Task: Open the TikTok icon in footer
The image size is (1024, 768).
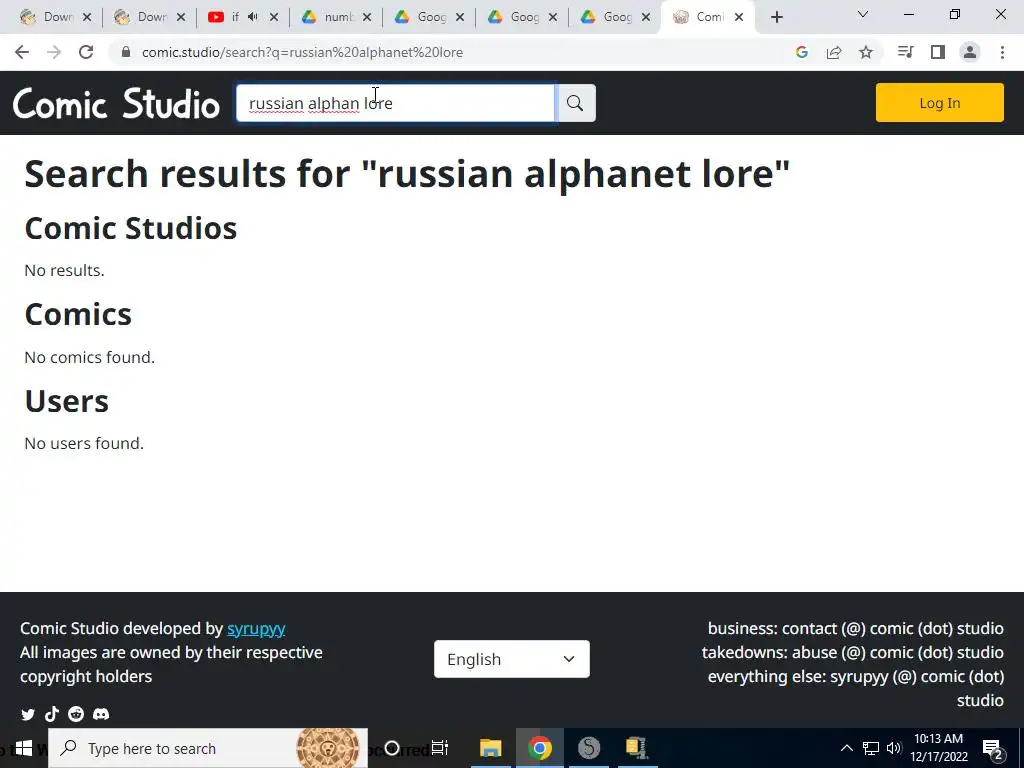Action: (x=52, y=714)
